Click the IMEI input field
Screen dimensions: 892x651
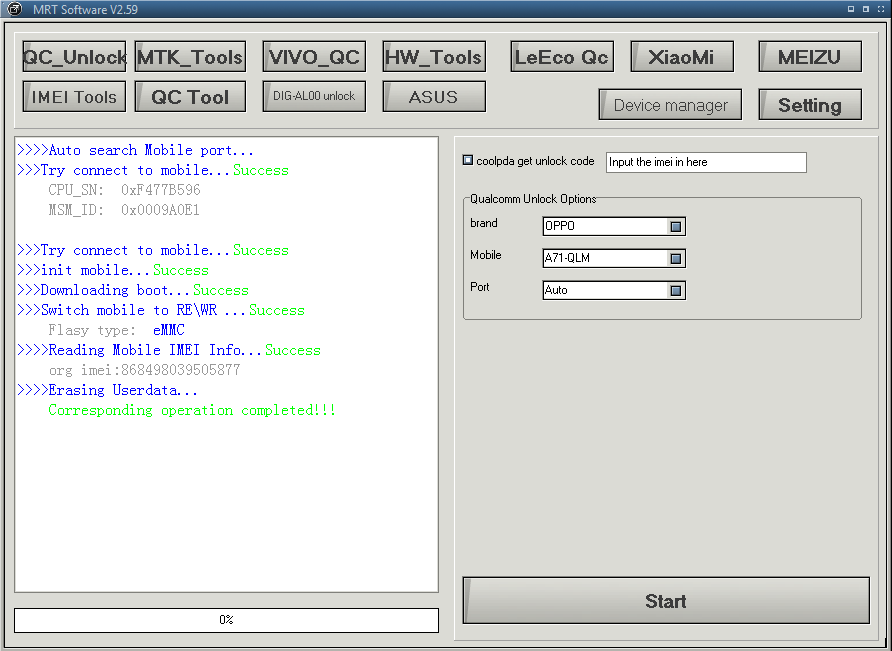pyautogui.click(x=706, y=162)
